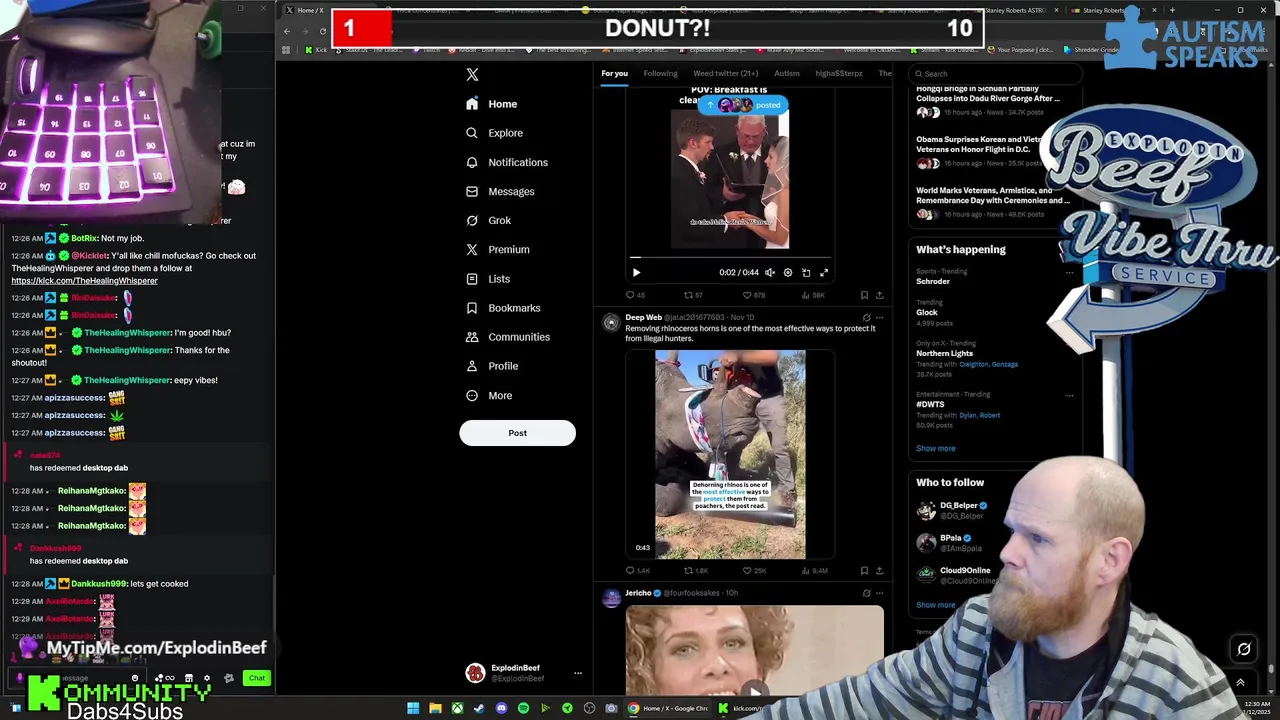Open Lists in the X sidebar
The image size is (1280, 720).
coord(487,279)
